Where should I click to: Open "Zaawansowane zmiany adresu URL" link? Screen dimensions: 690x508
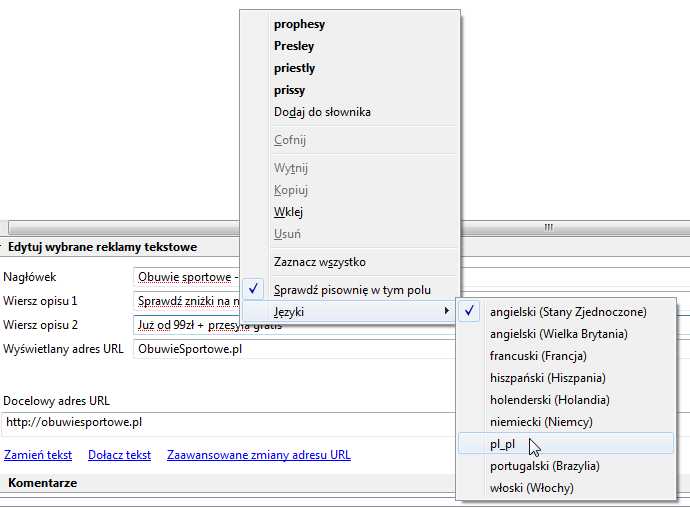click(x=259, y=455)
